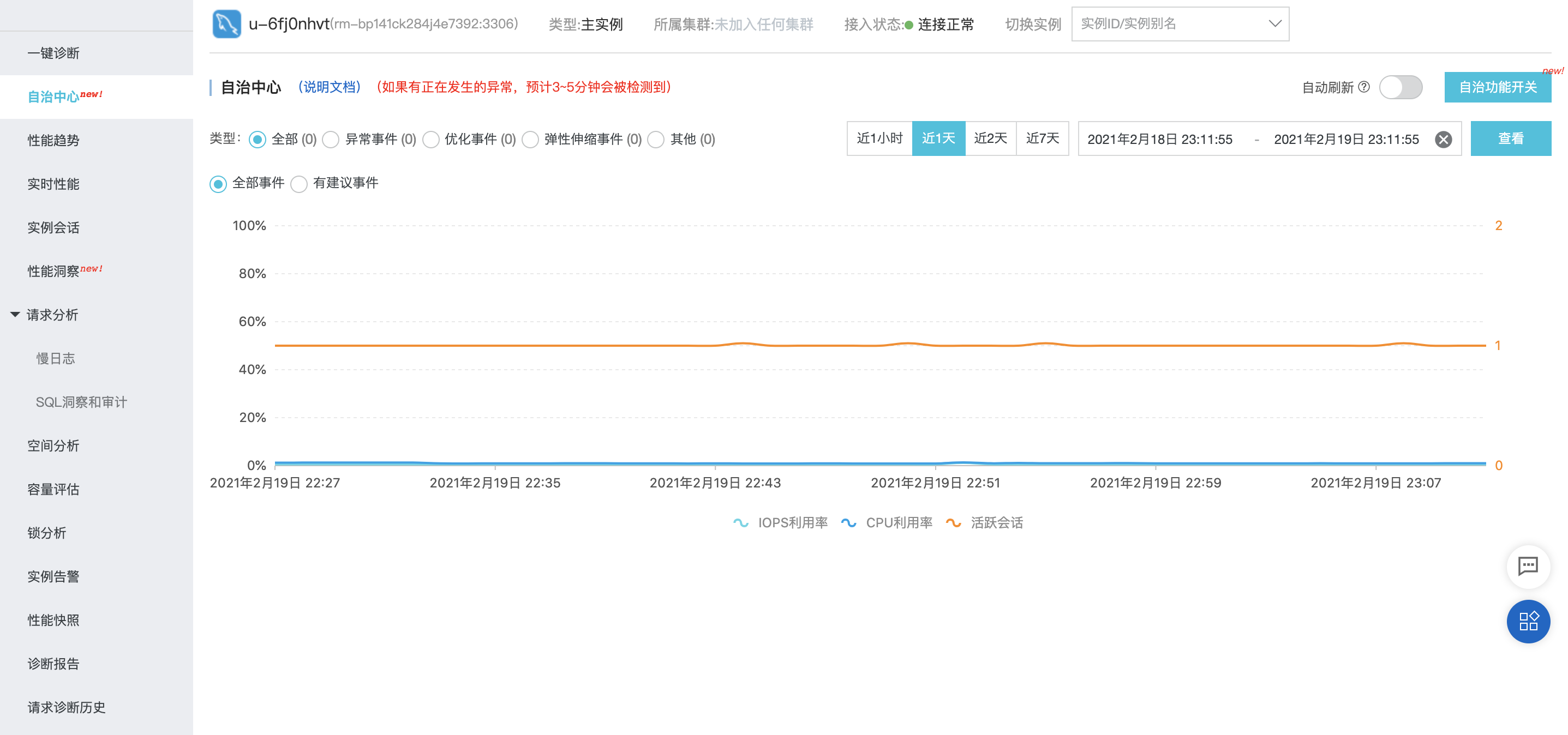This screenshot has height=735, width=1568.
Task: Select the 异常事件 radio button
Action: click(331, 140)
